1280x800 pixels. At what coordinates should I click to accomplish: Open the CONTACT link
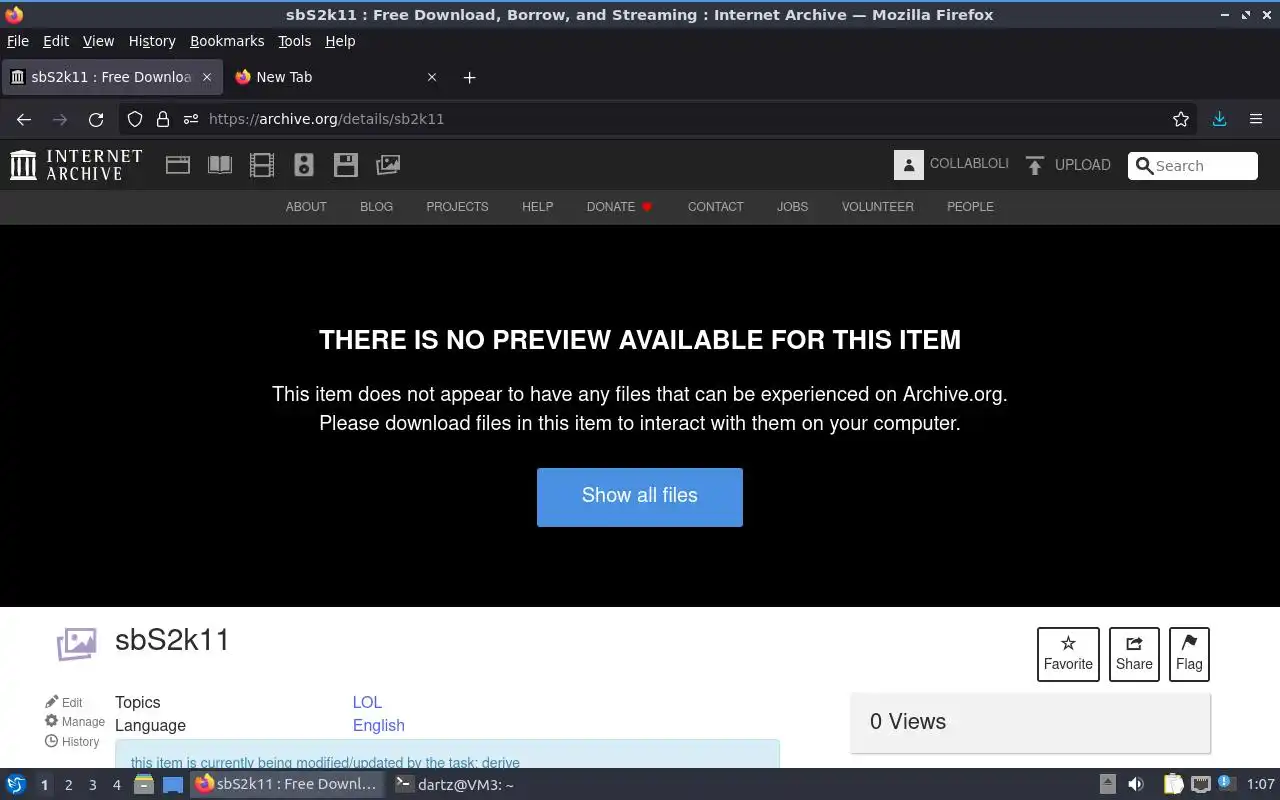(x=715, y=207)
